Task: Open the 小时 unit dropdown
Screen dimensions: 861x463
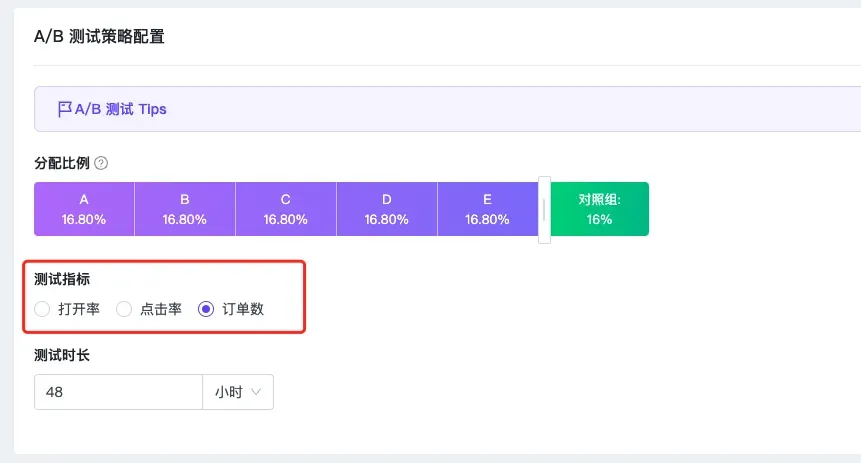Action: click(x=238, y=392)
